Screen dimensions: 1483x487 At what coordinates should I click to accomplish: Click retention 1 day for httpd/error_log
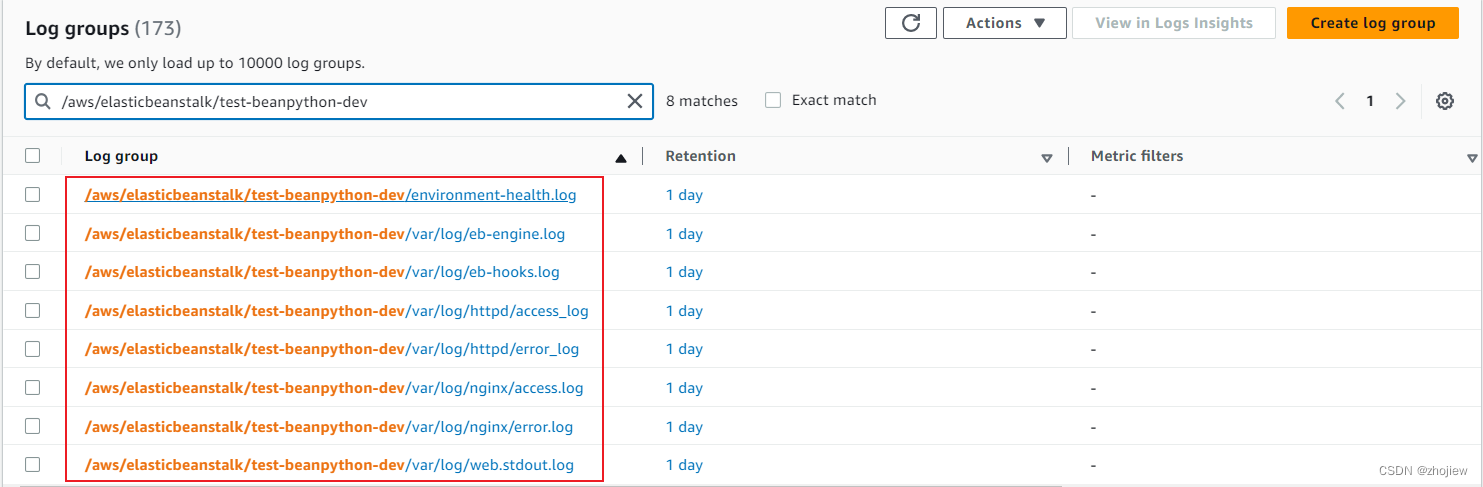685,349
